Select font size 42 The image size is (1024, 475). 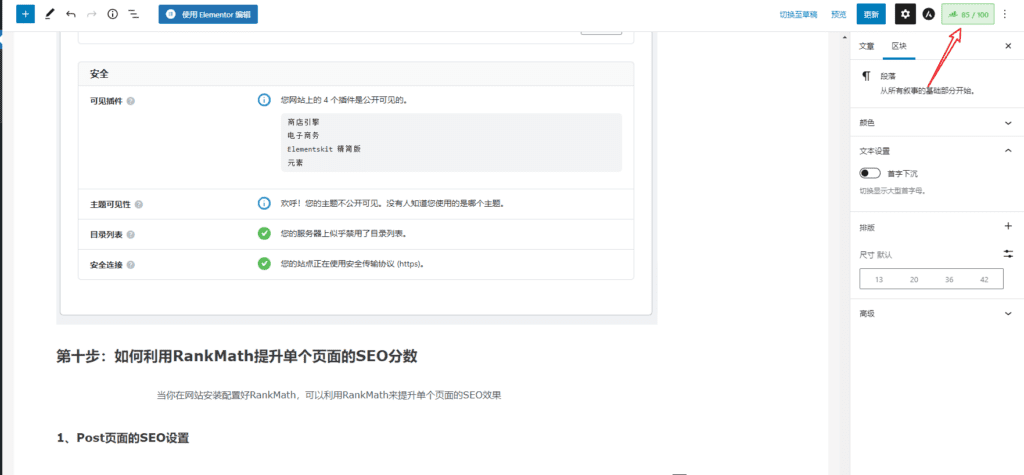(x=984, y=280)
